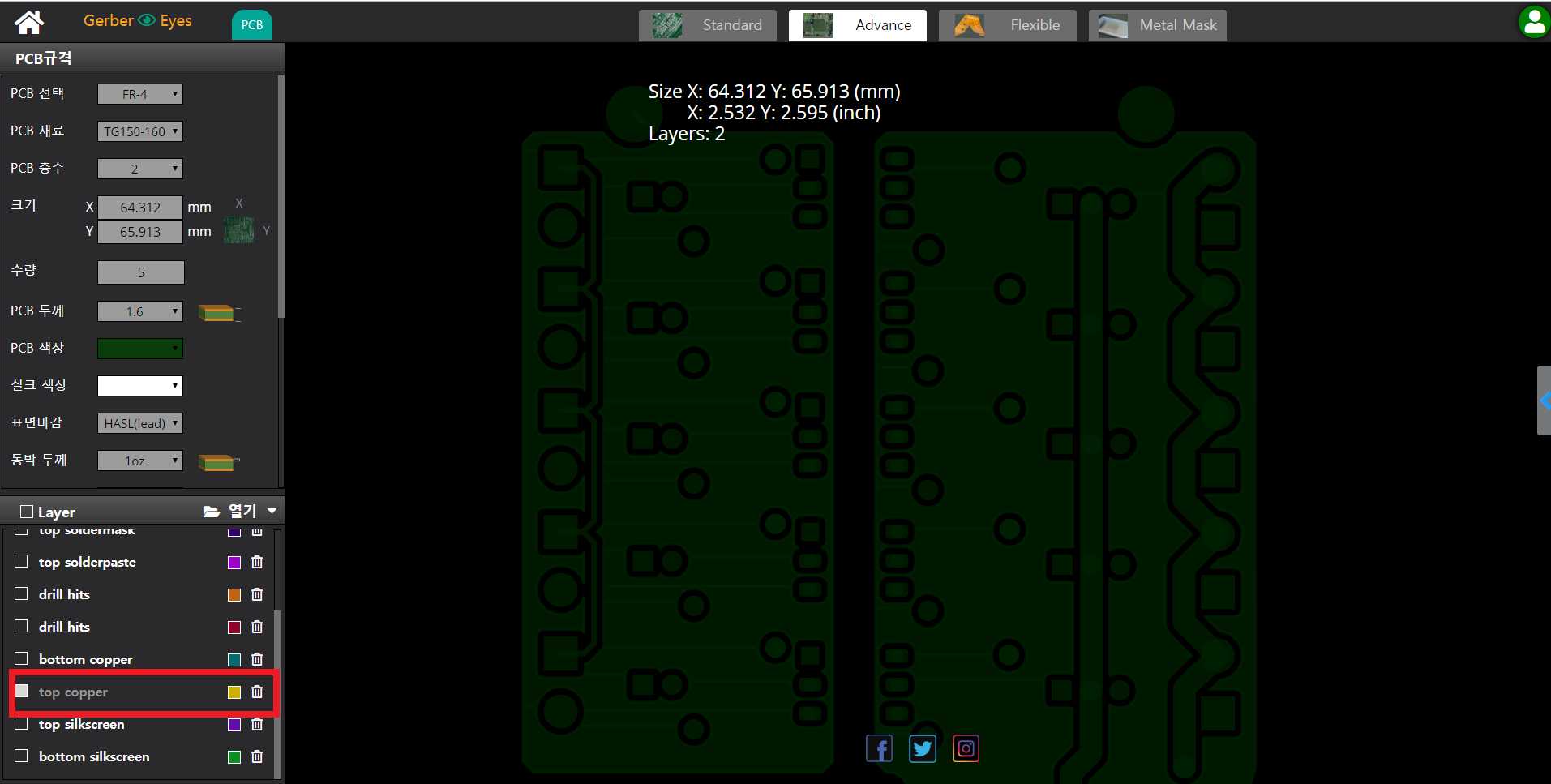
Task: Open the PCB 층수 layer count dropdown
Action: point(140,169)
